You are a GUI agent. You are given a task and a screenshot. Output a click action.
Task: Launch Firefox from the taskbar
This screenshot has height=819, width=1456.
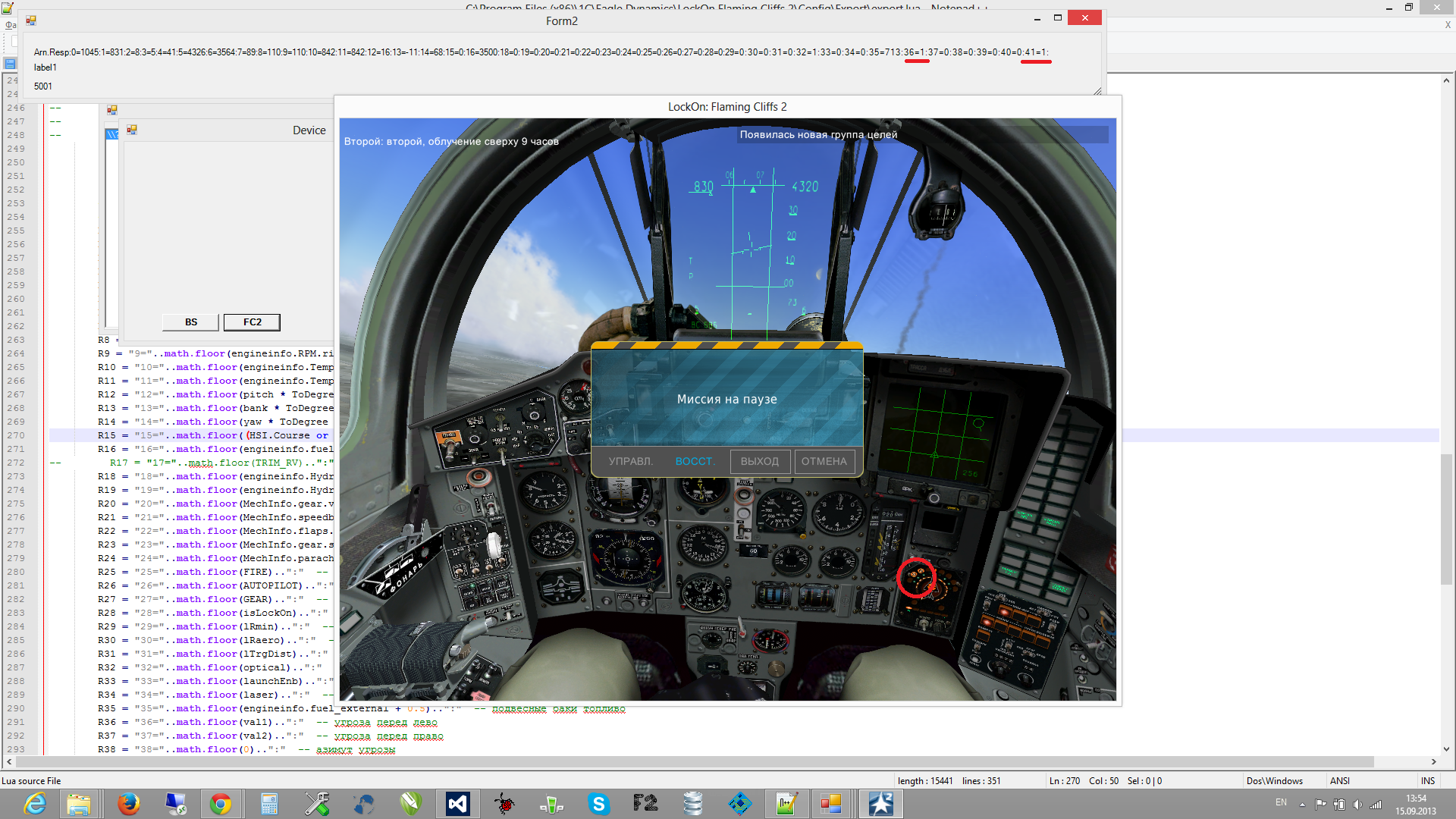pos(129,804)
